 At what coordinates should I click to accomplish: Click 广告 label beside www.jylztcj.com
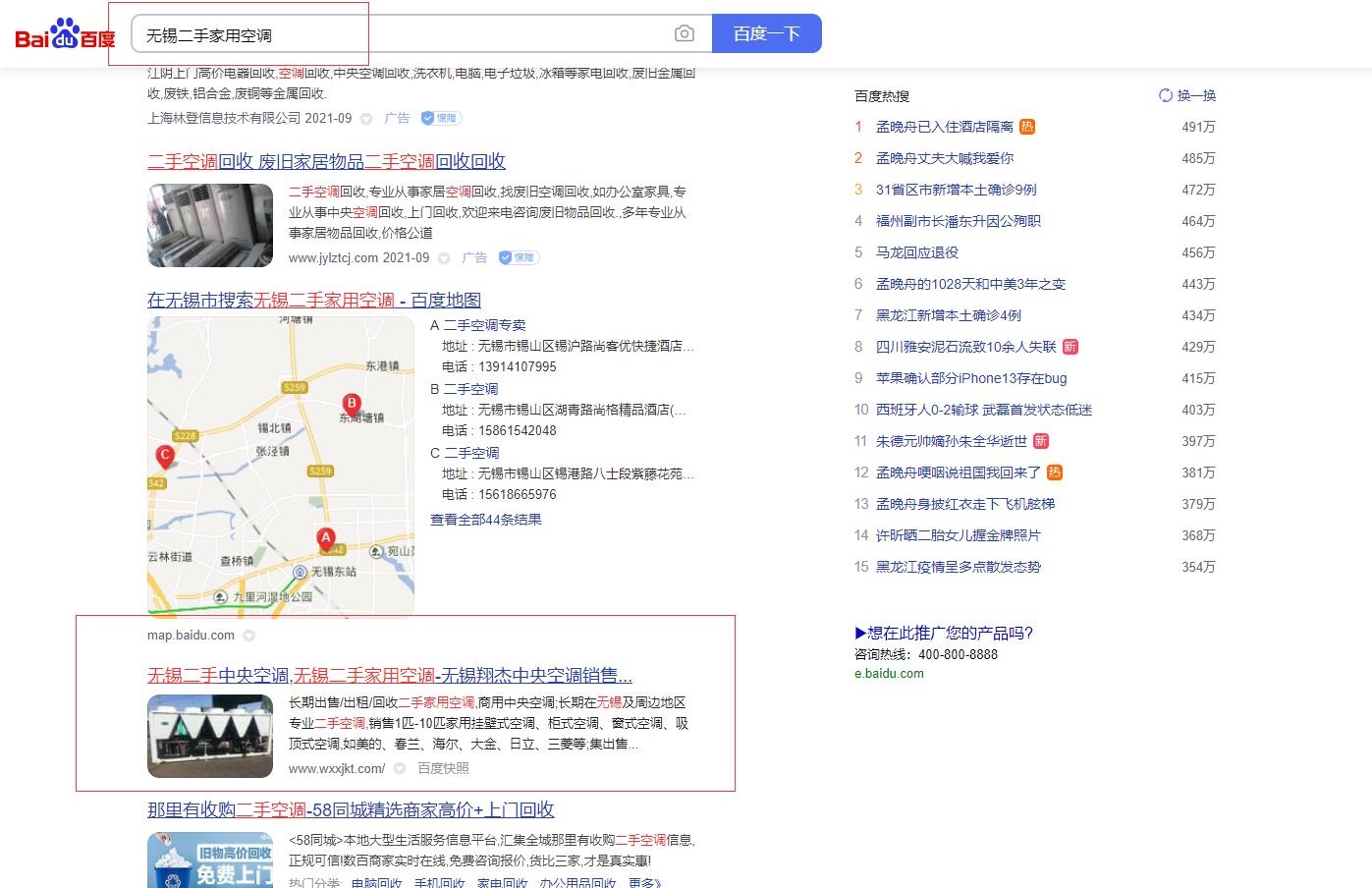[474, 257]
